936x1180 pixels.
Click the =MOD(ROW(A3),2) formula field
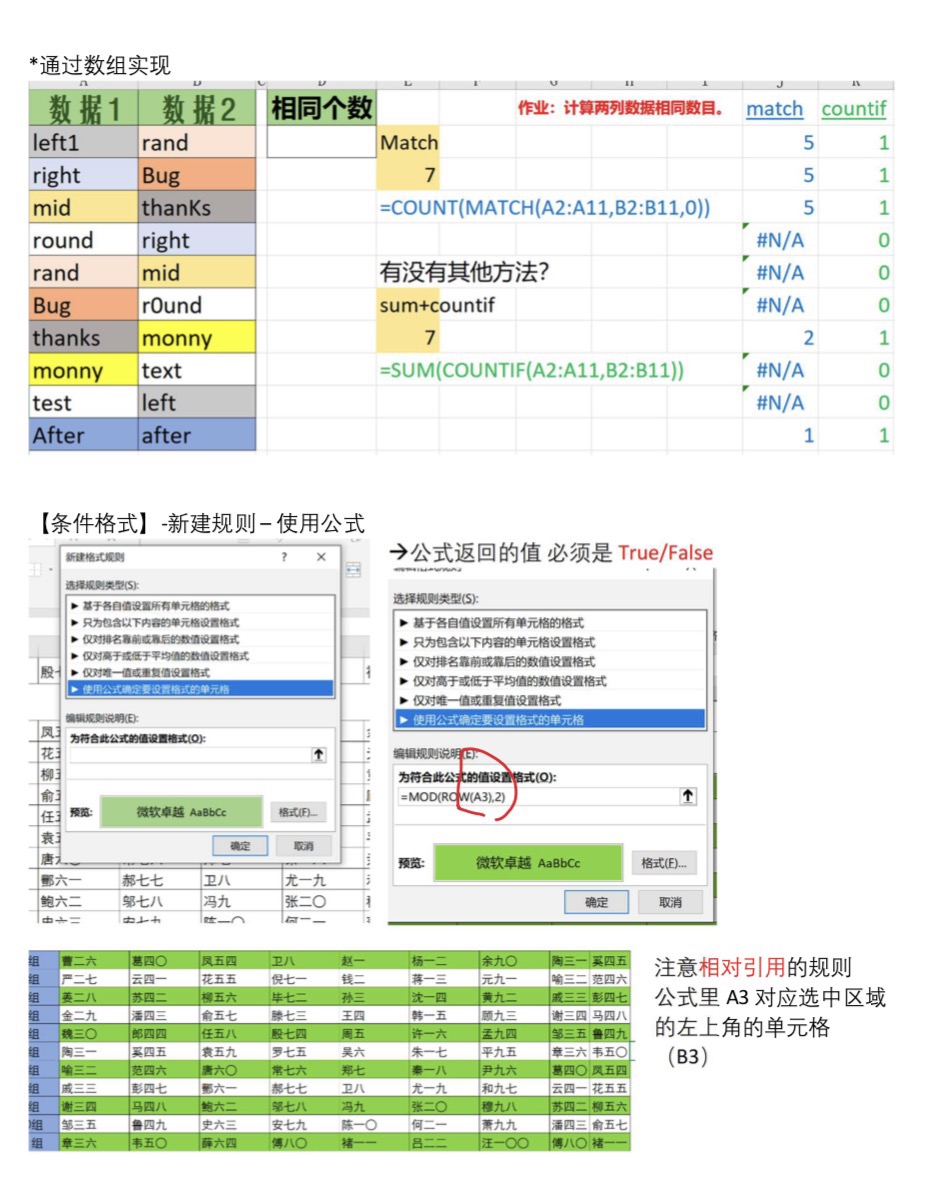(538, 796)
